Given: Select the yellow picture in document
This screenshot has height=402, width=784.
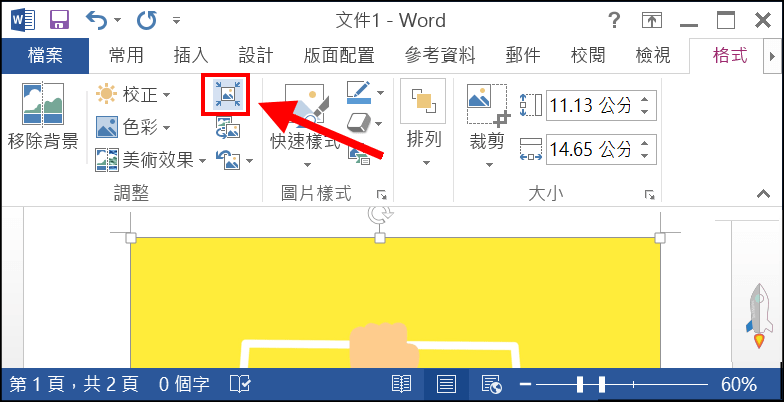Looking at the screenshot, I should [395, 303].
